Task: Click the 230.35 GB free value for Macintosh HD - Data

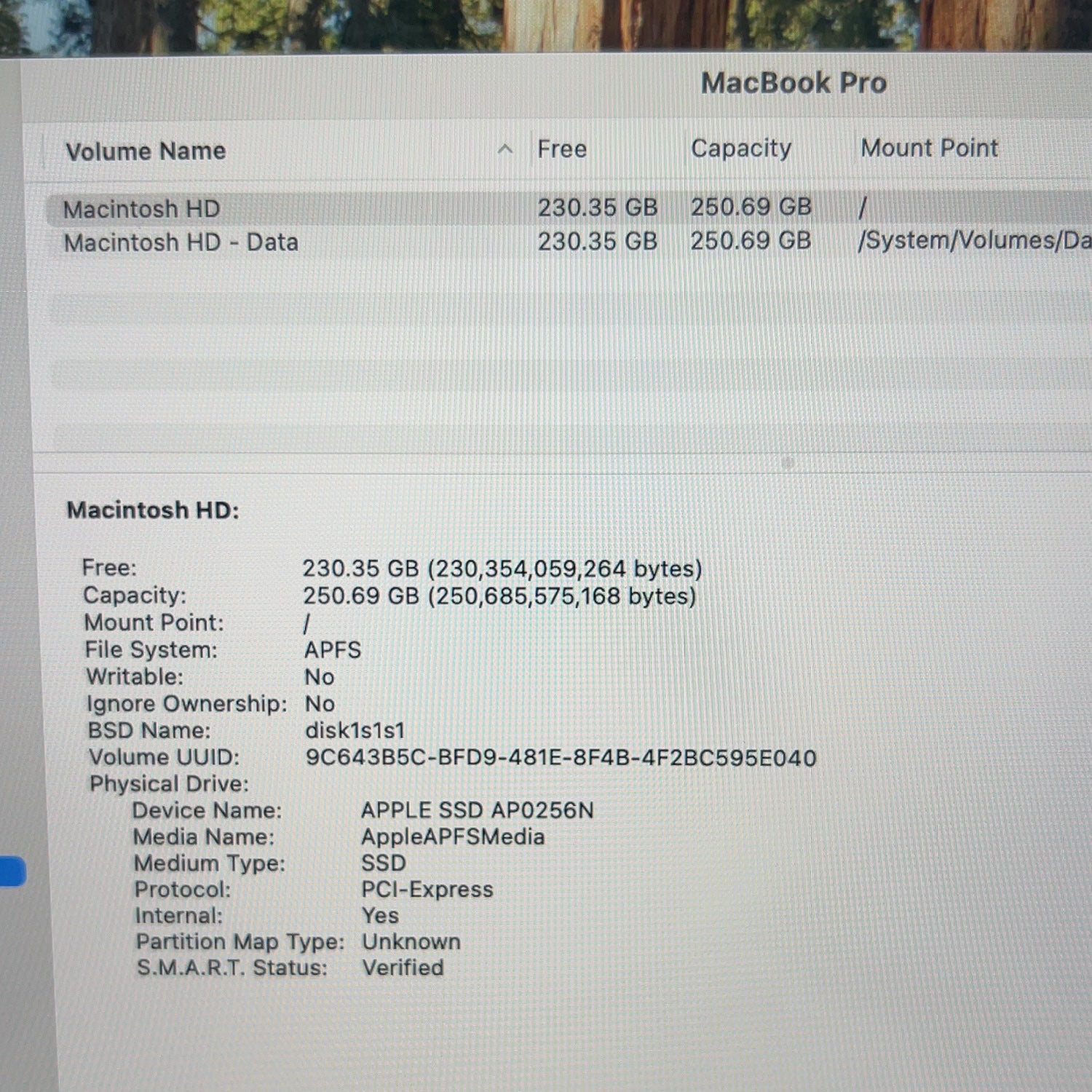Action: [597, 241]
